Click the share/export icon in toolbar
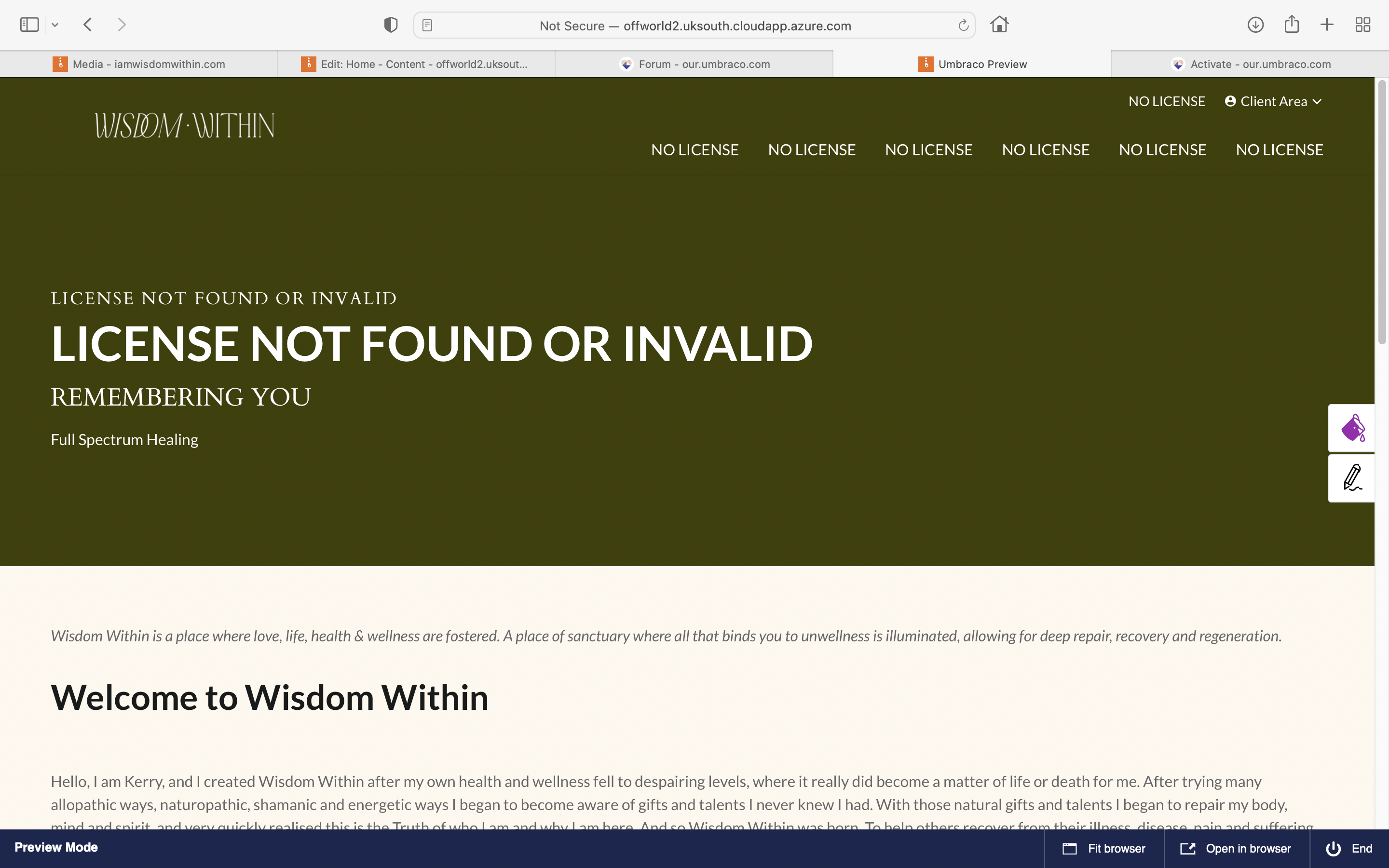This screenshot has height=868, width=1389. pos(1292,25)
